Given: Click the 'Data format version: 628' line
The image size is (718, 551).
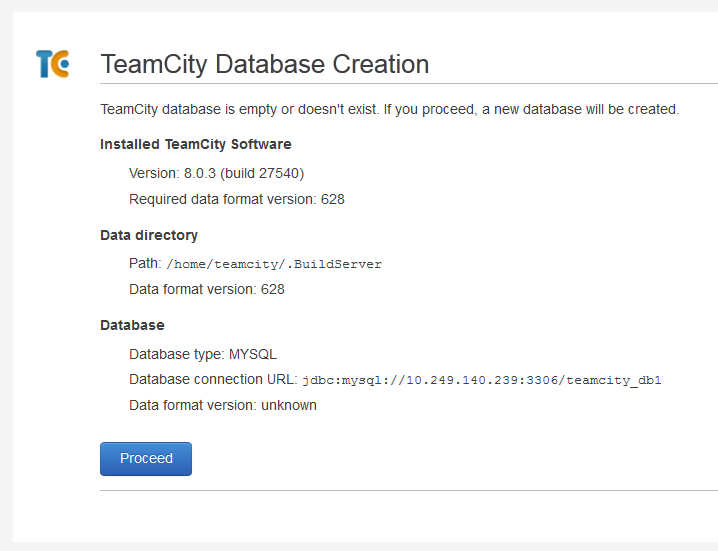Looking at the screenshot, I should (207, 289).
